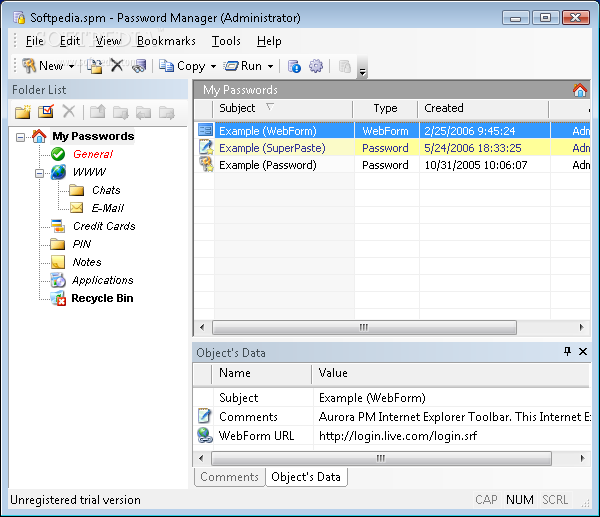Switch to the Comments tab
Screen dimensions: 600x517
(x=230, y=477)
